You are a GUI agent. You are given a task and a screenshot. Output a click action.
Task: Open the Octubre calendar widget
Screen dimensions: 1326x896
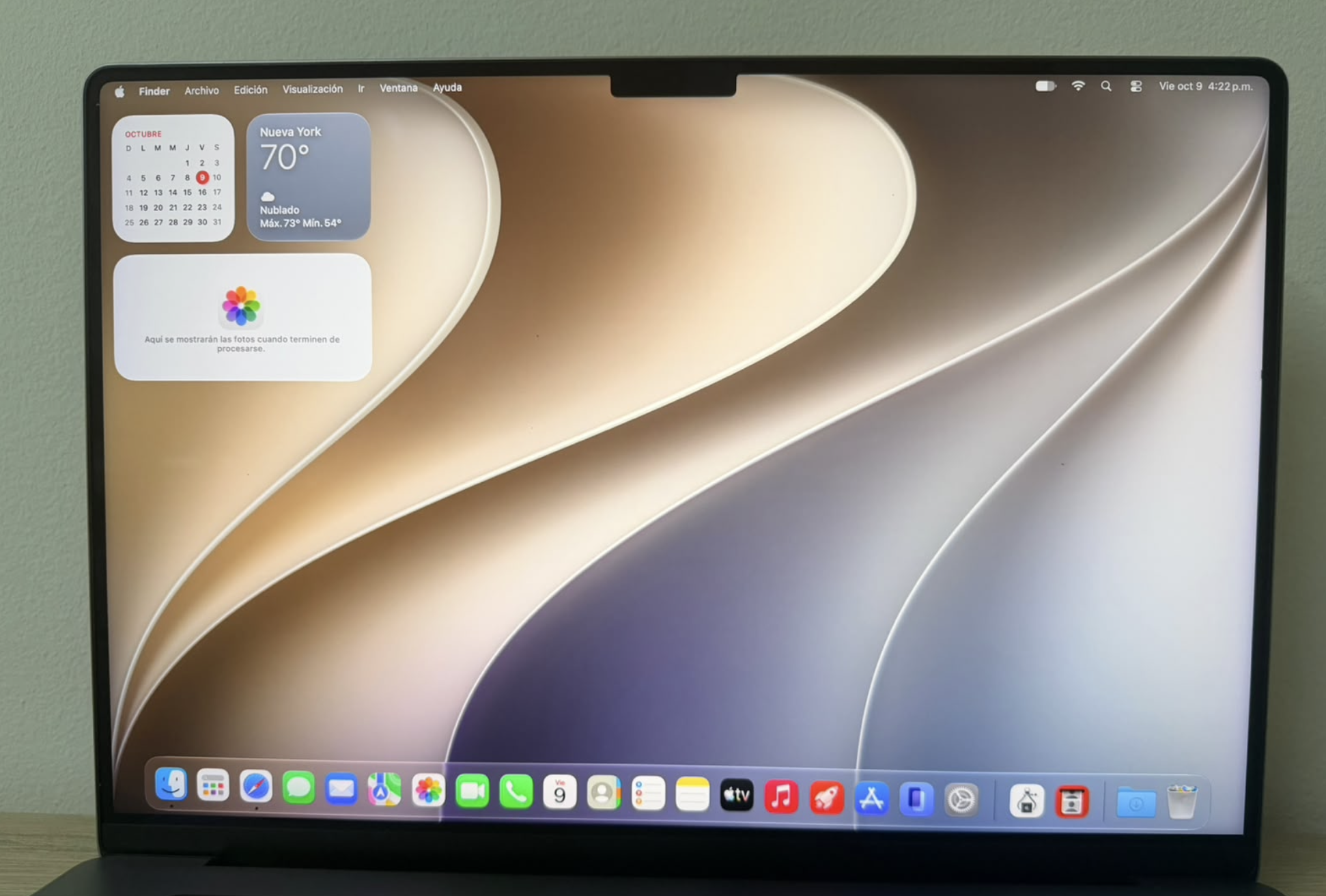click(173, 178)
